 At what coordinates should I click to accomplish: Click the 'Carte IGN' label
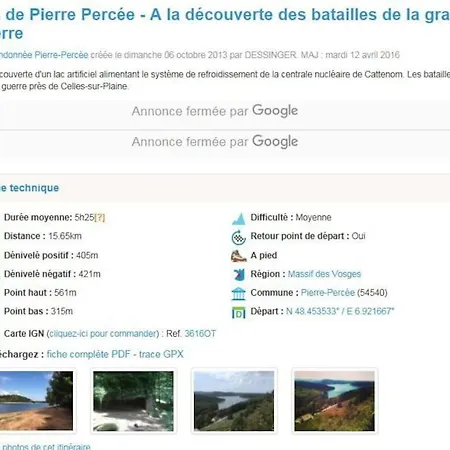(x=24, y=334)
